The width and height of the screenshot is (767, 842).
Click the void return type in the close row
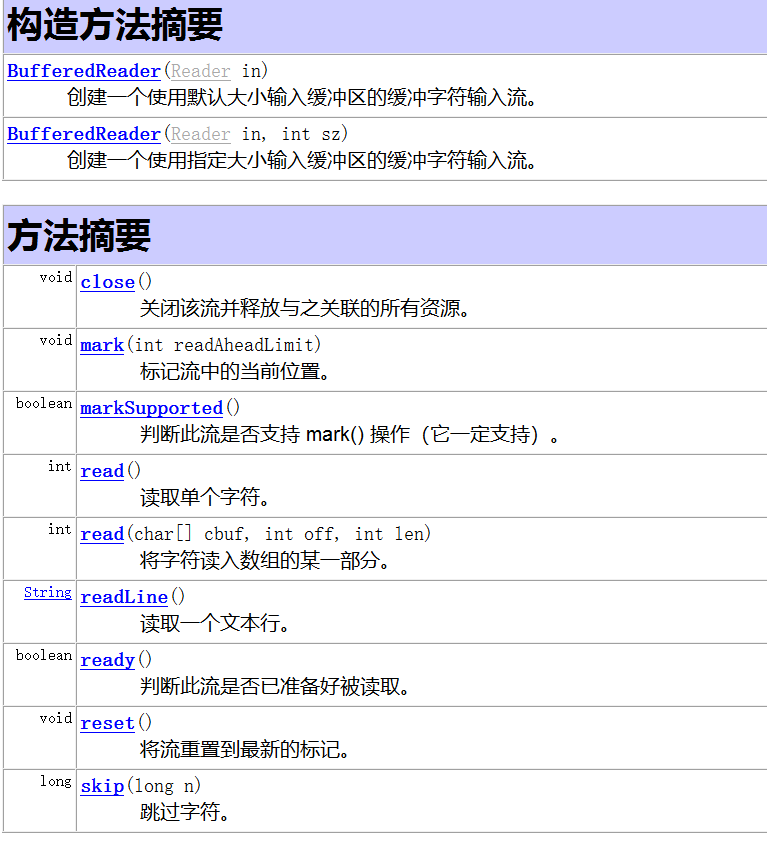tap(56, 277)
